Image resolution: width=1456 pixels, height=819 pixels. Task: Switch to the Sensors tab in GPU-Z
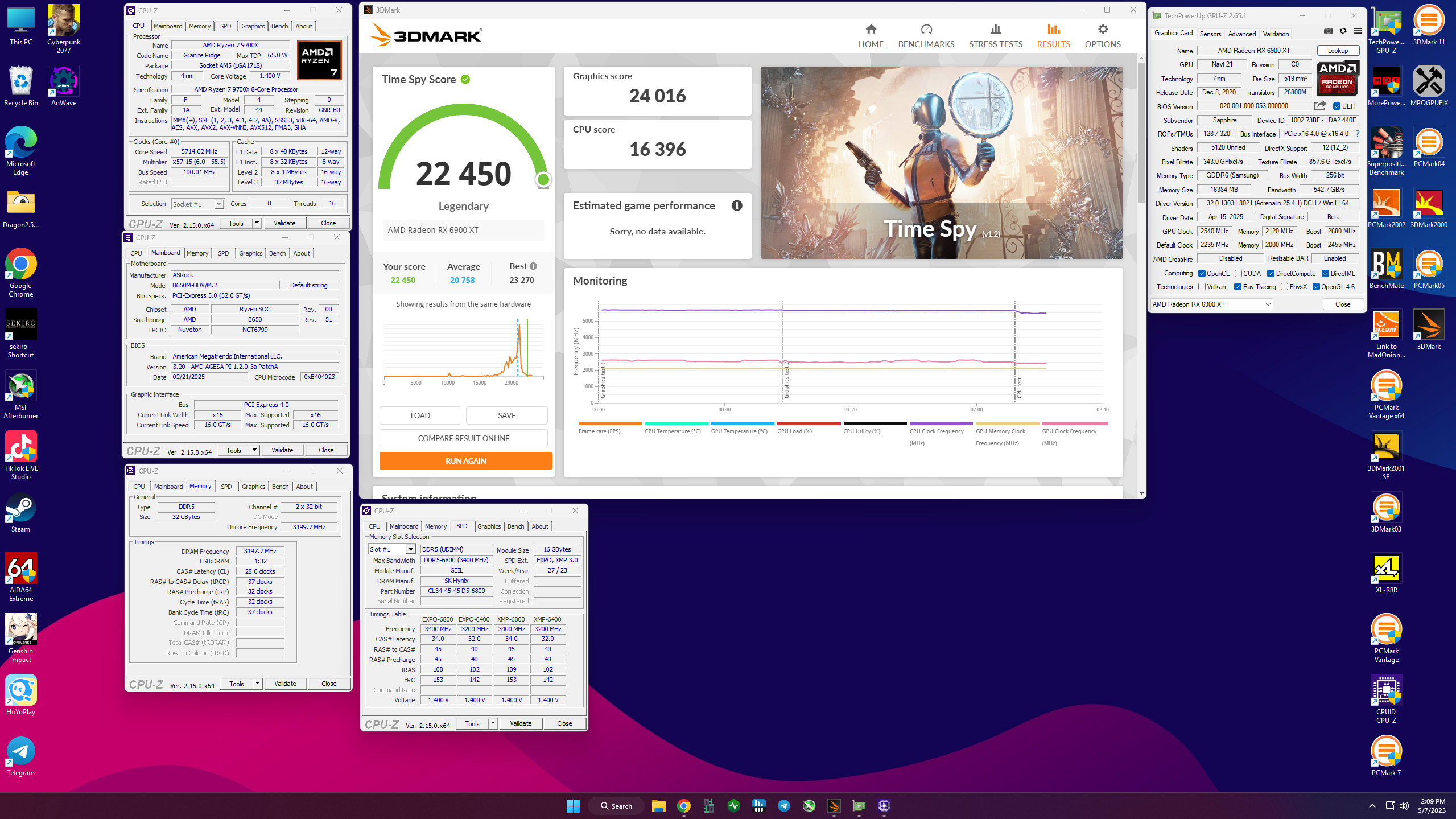[x=1210, y=34]
